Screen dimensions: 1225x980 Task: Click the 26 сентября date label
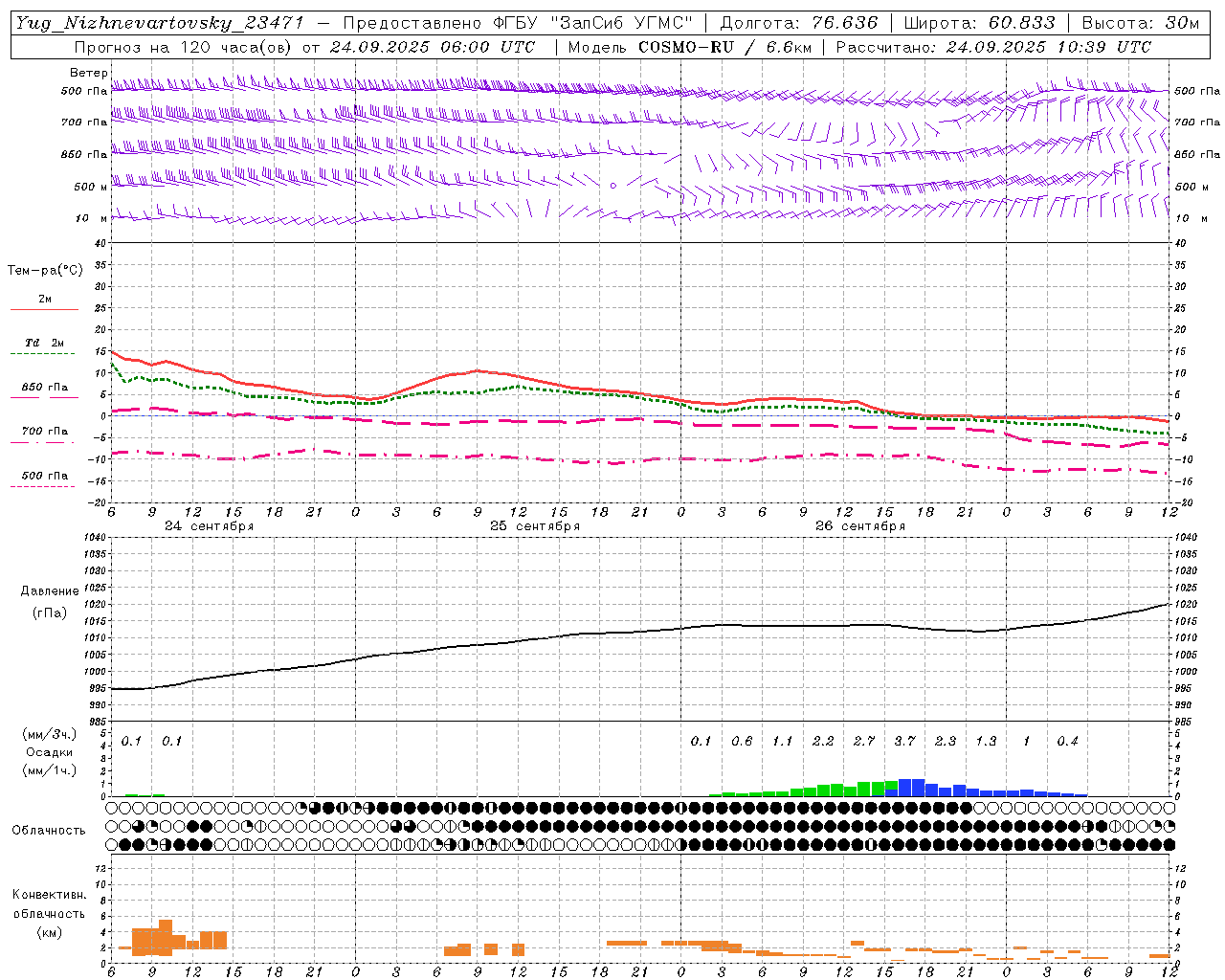[860, 526]
